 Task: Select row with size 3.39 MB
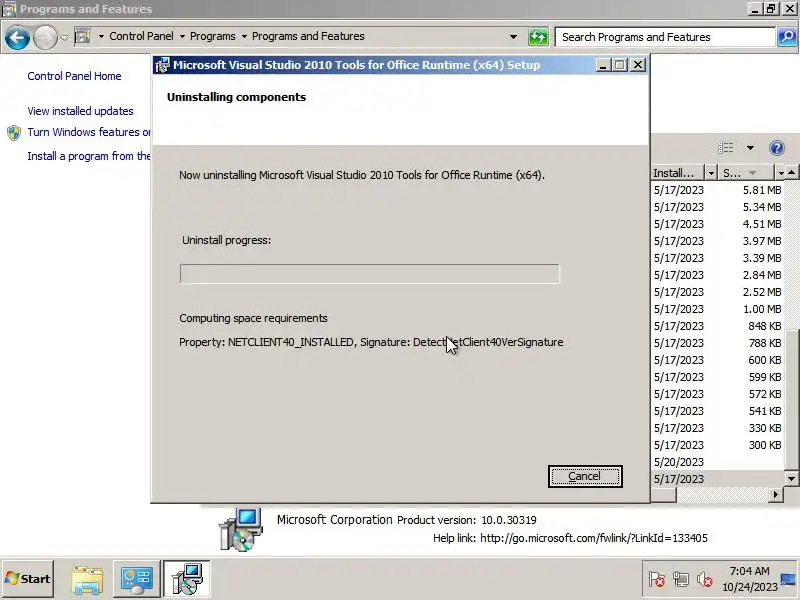[717, 258]
